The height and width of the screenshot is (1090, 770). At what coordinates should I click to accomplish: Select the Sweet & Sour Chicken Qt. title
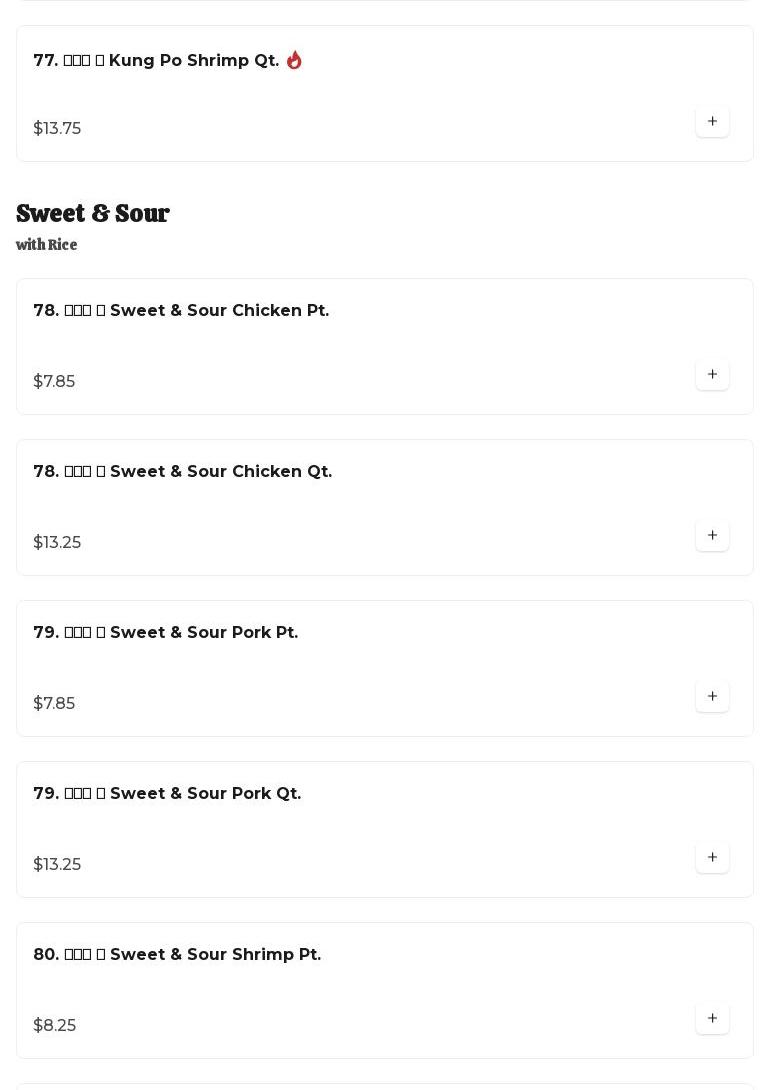click(x=182, y=472)
